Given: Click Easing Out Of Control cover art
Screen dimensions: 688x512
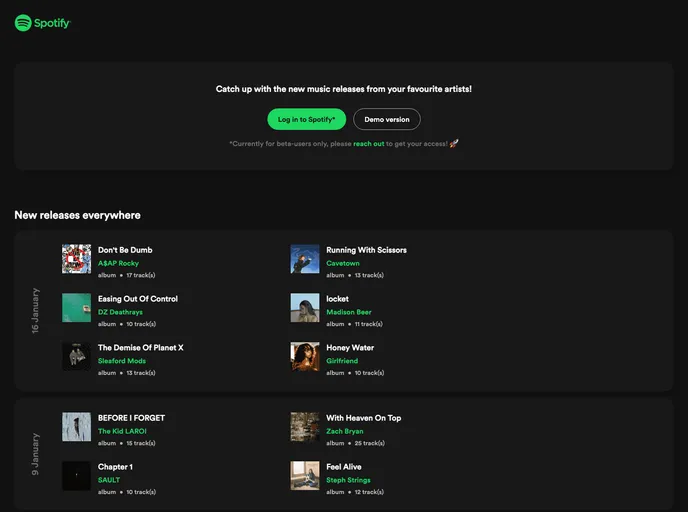Looking at the screenshot, I should (x=76, y=308).
